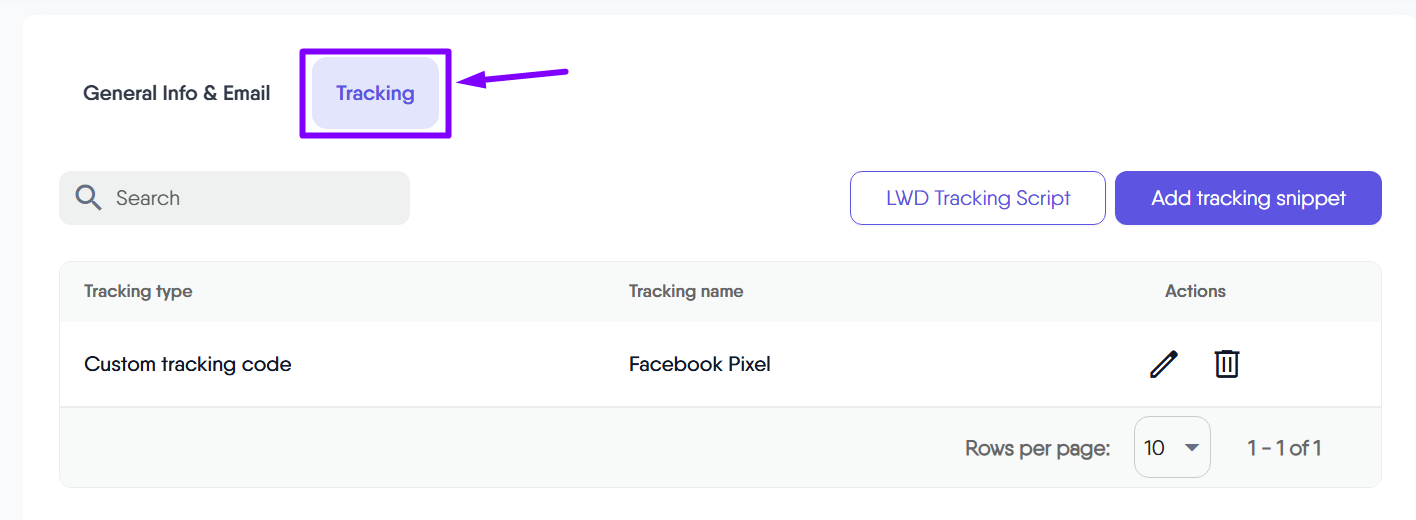Select the Tracking tab
Screen dimensions: 1416x520
(375, 93)
